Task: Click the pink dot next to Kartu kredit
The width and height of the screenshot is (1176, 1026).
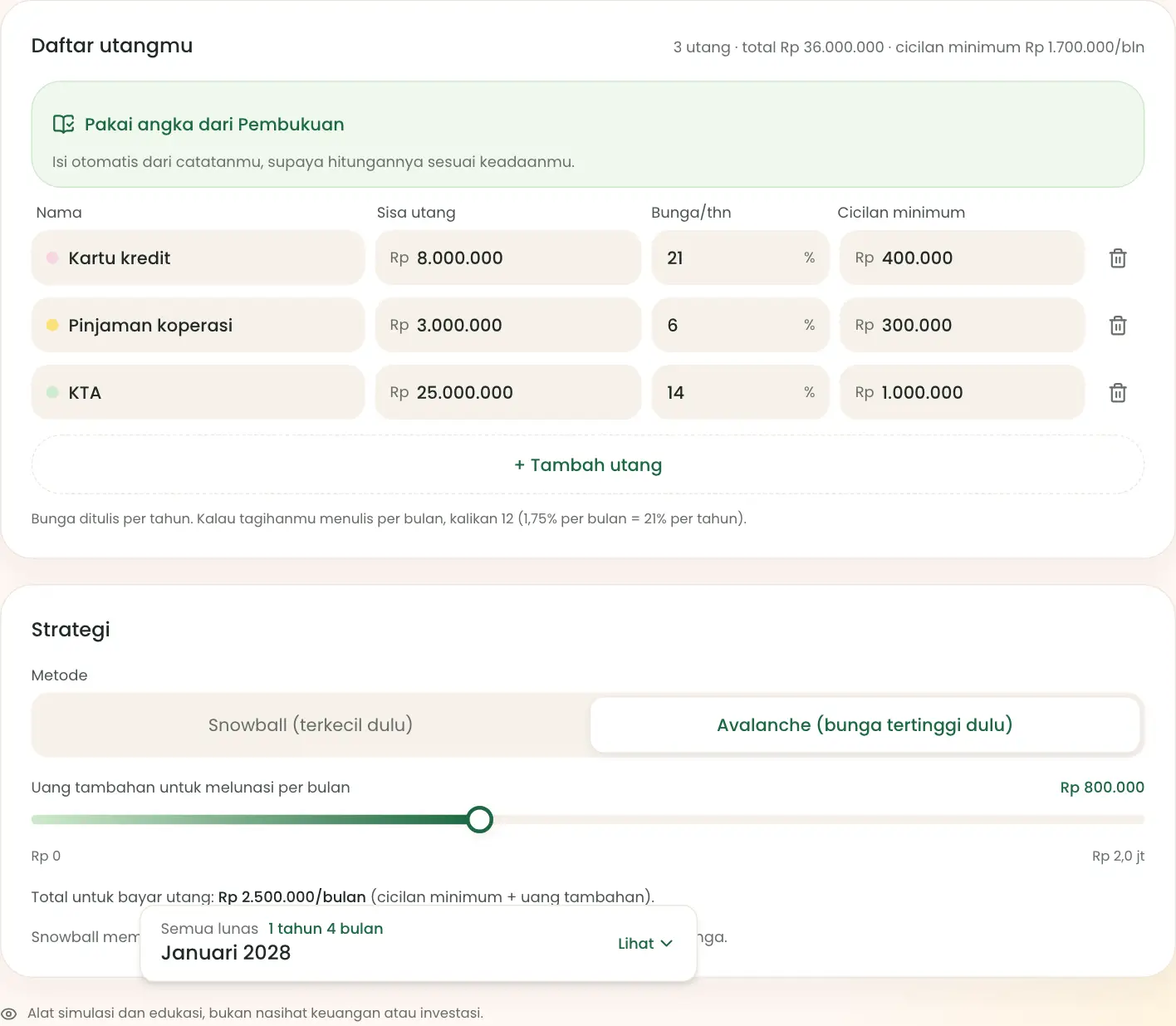Action: click(52, 258)
